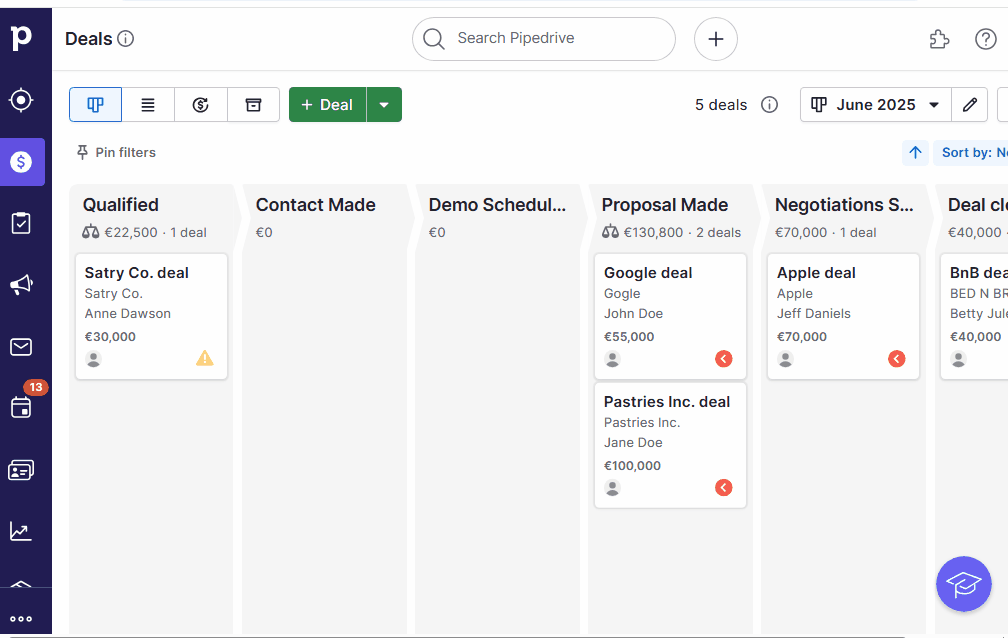
Task: Click owner avatar on Pastries Inc. deal
Action: point(613,488)
